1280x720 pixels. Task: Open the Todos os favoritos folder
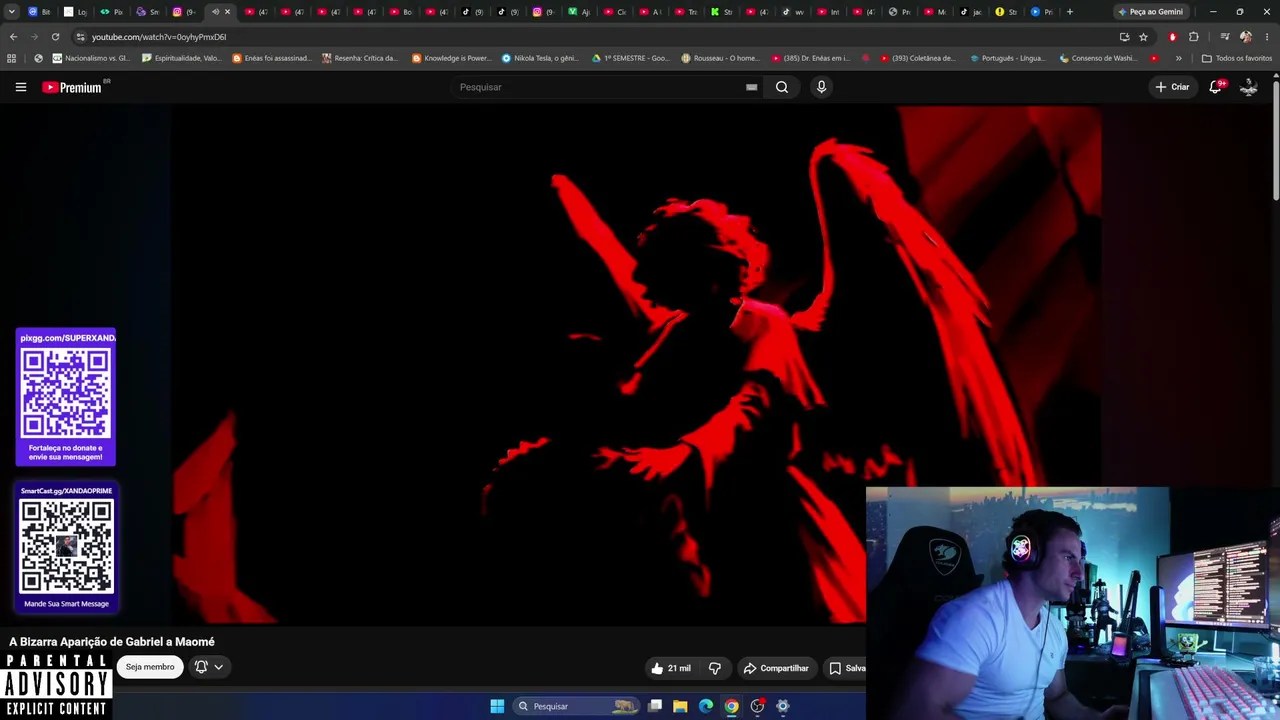pyautogui.click(x=1237, y=58)
